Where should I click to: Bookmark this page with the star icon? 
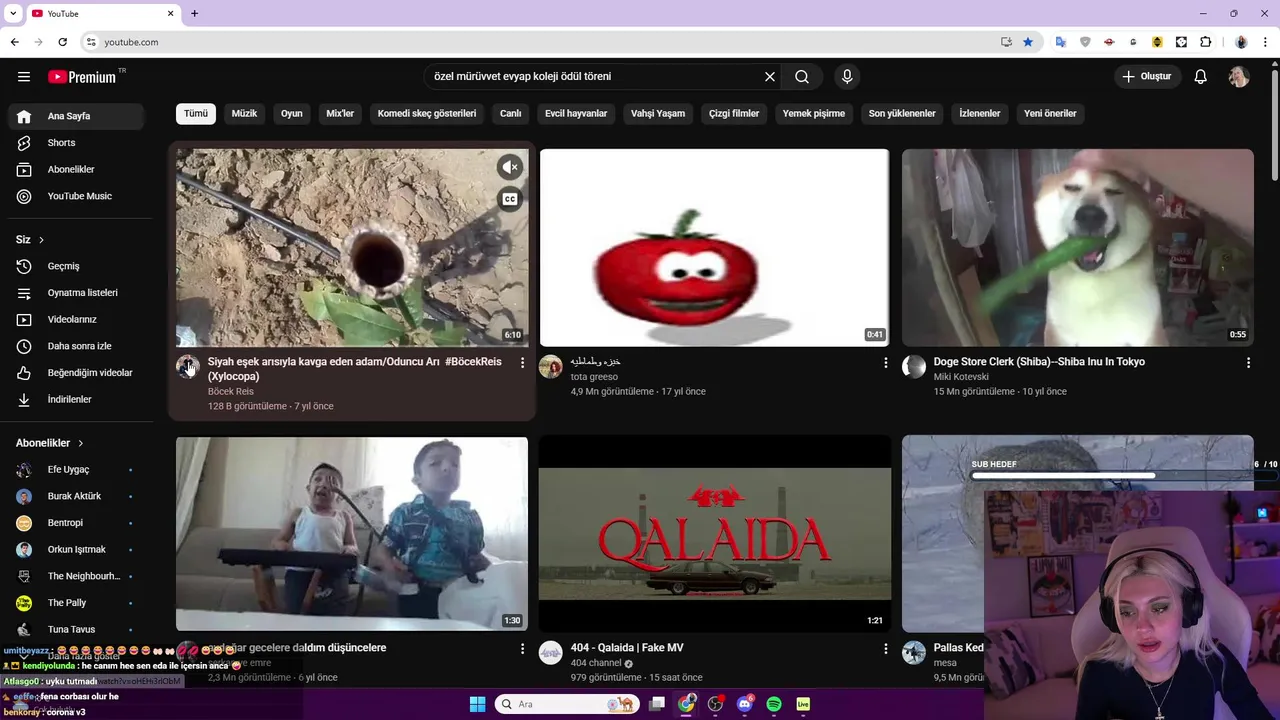(x=1028, y=42)
